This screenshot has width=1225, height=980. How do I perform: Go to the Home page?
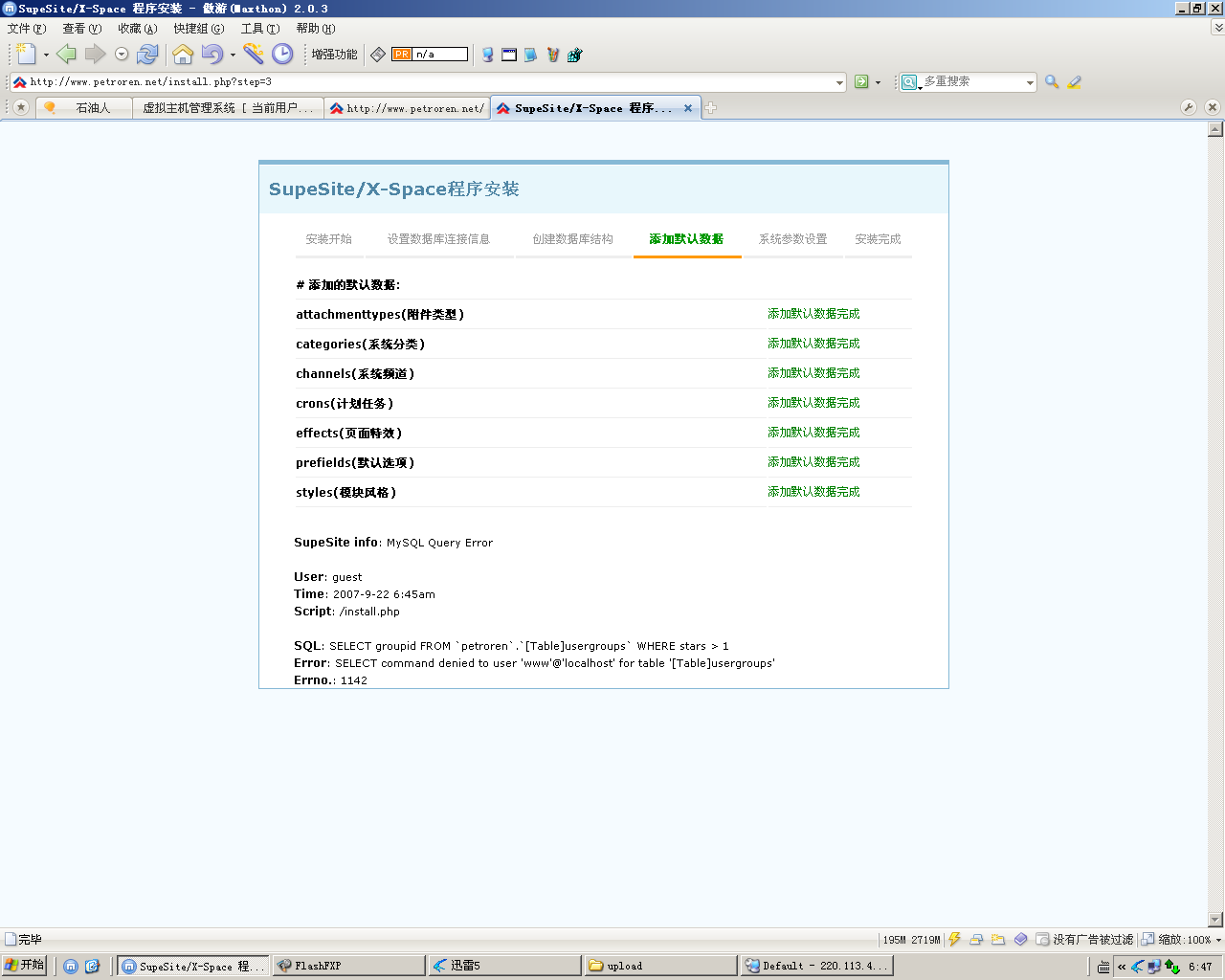183,55
